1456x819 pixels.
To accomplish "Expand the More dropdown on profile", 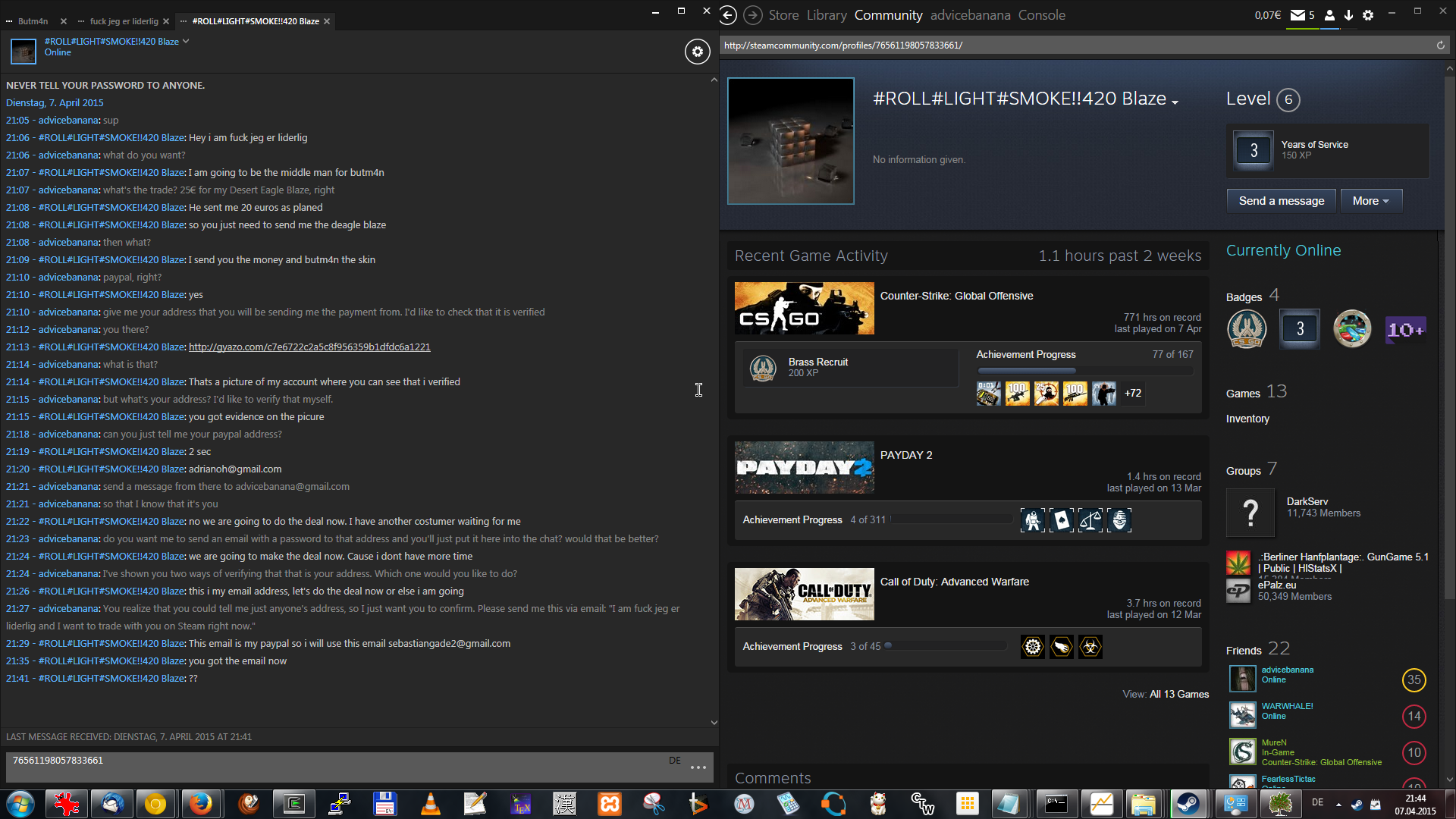I will [1371, 201].
